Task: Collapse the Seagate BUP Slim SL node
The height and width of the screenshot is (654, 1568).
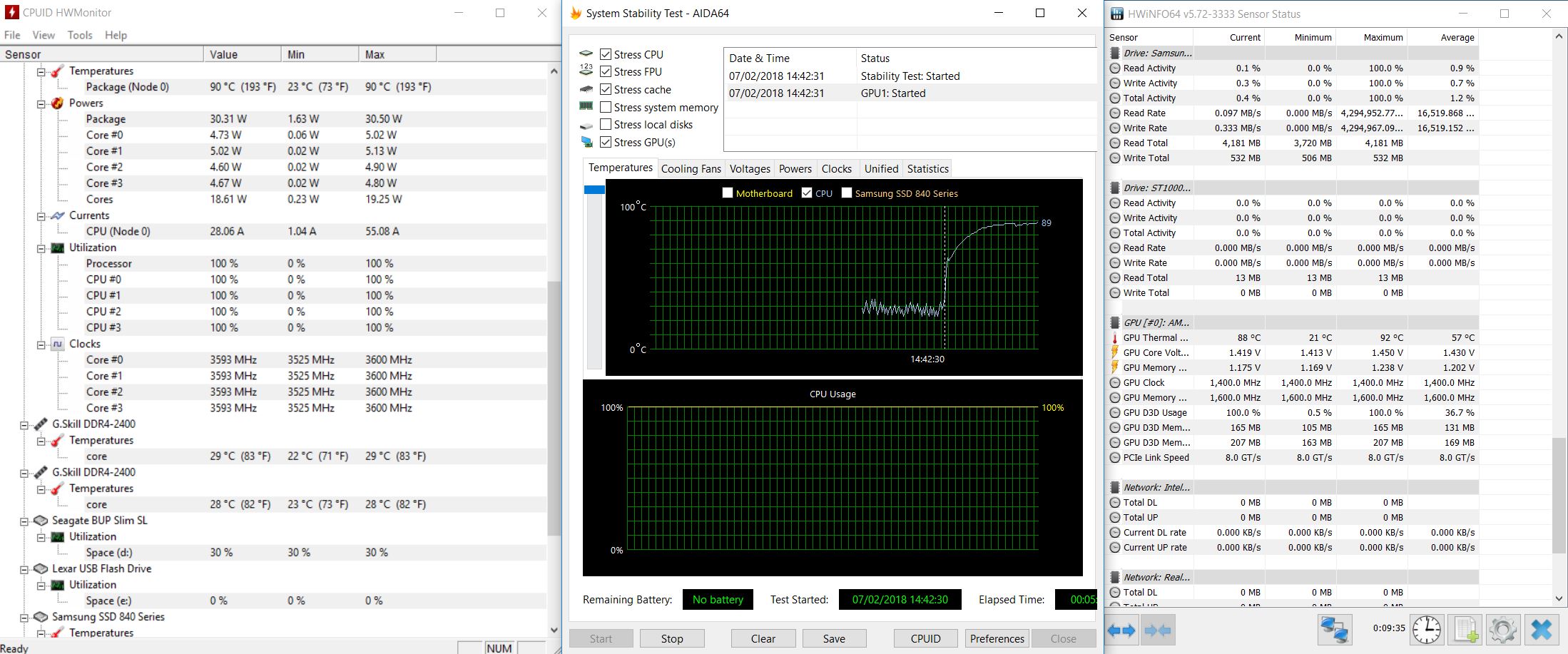Action: click(x=24, y=521)
